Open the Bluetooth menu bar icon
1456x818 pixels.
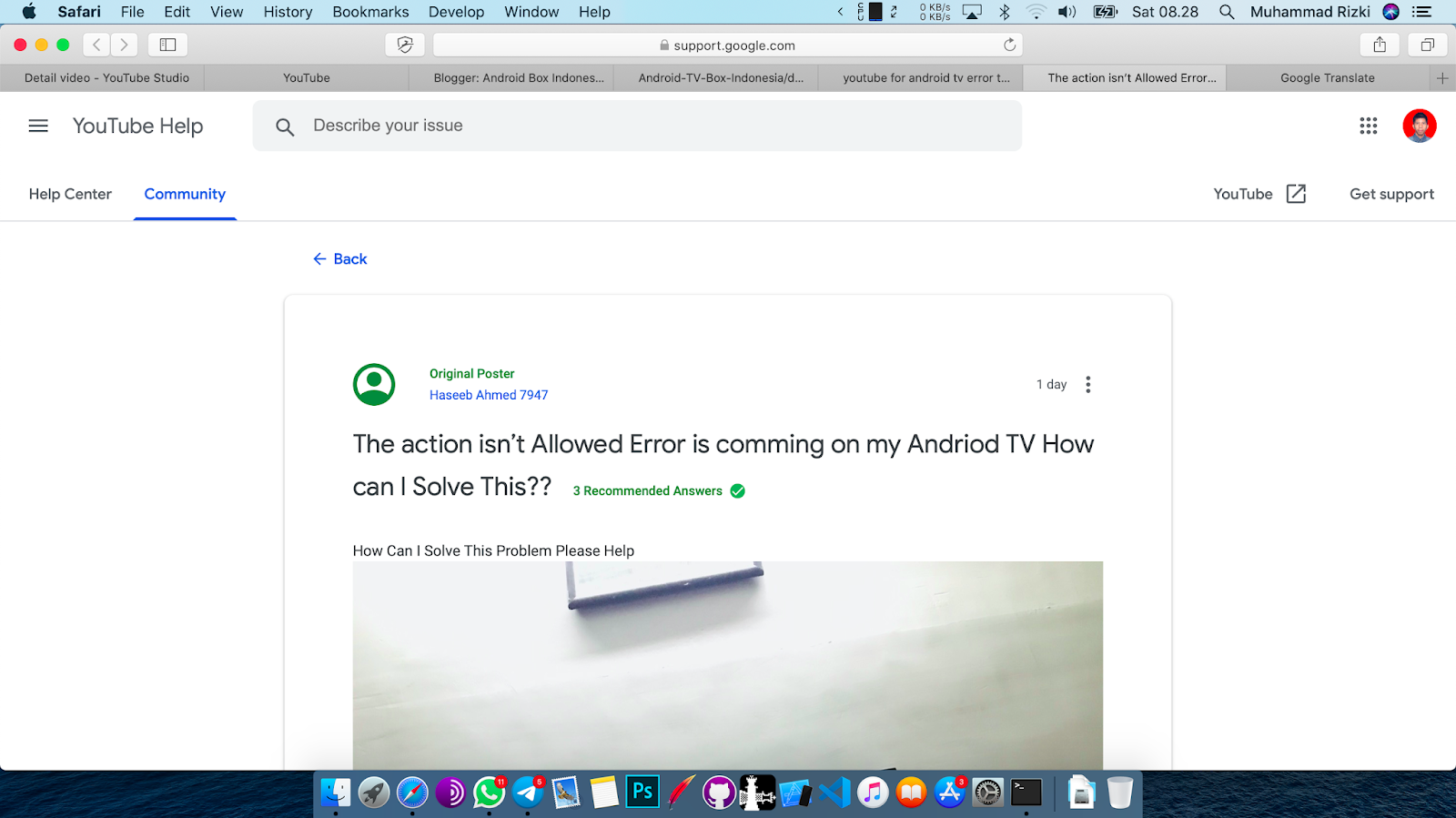click(1005, 12)
